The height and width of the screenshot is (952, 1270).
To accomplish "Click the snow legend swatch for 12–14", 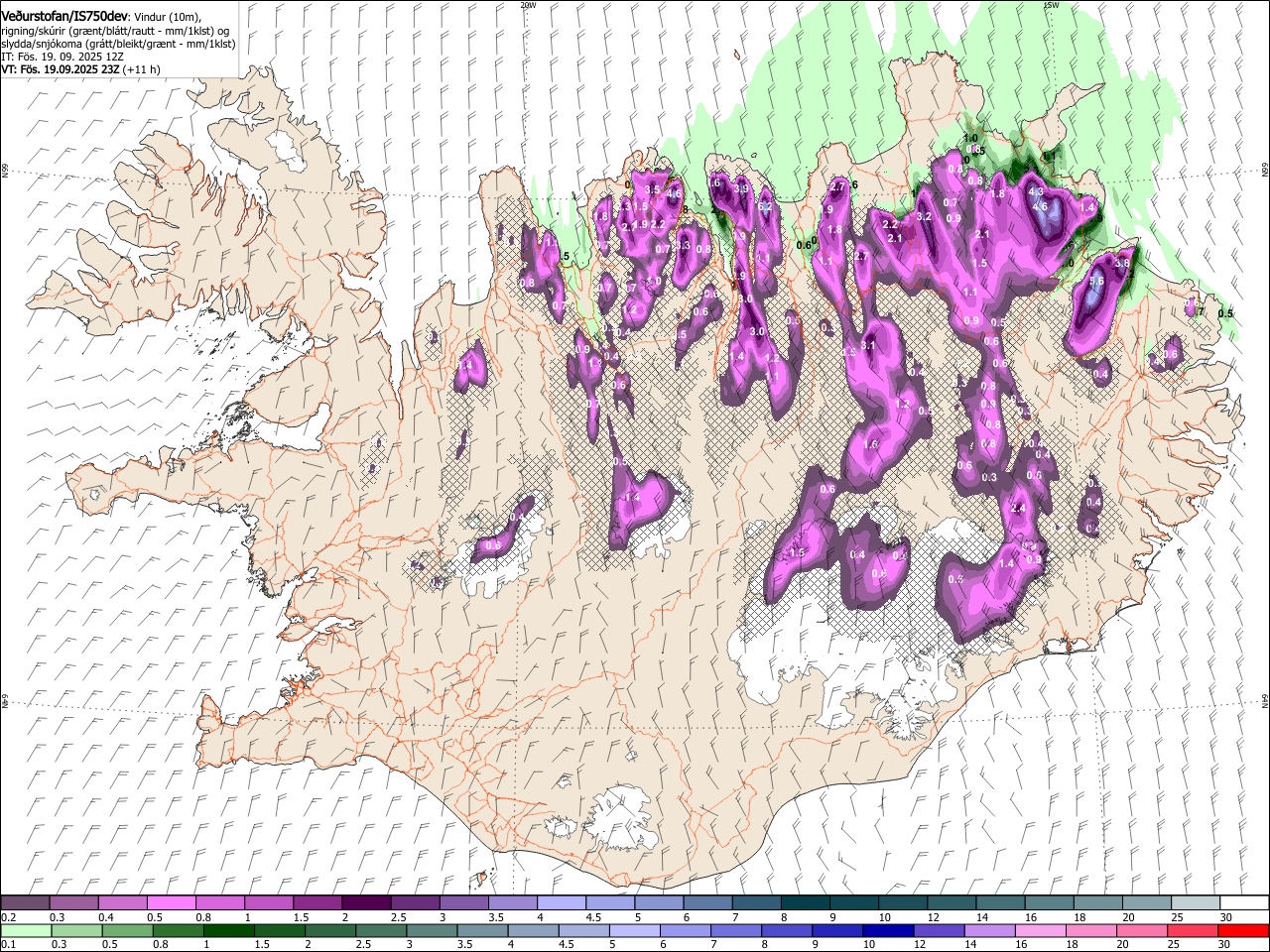I will coord(951,902).
